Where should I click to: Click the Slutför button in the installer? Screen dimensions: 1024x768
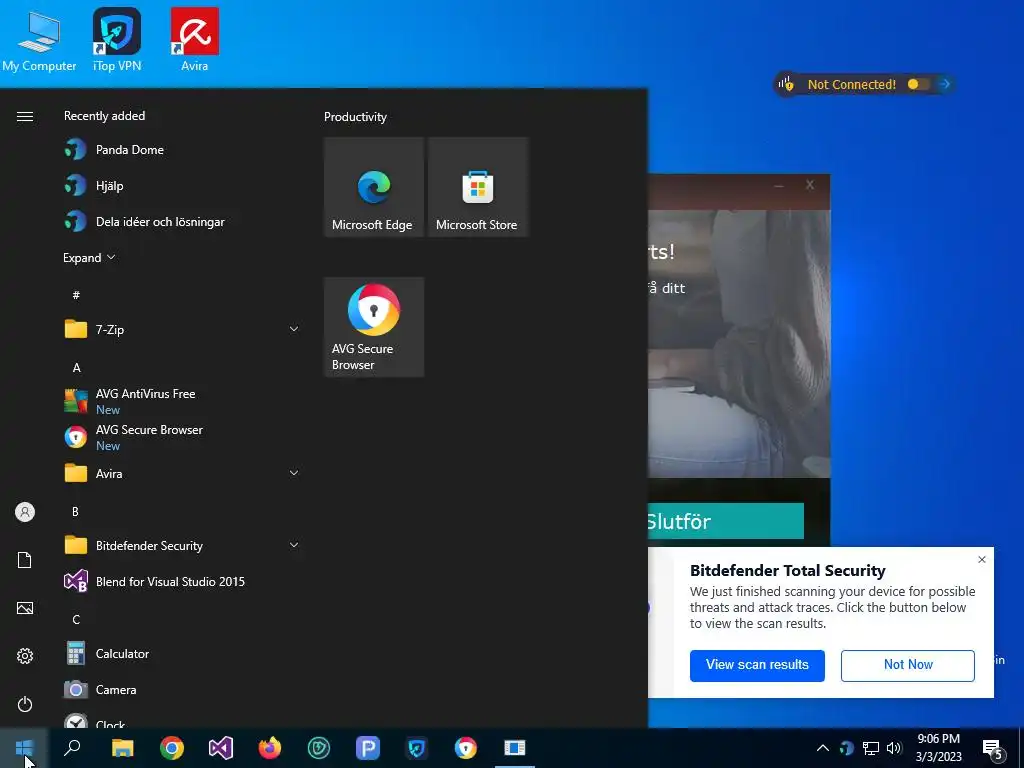[x=725, y=521]
